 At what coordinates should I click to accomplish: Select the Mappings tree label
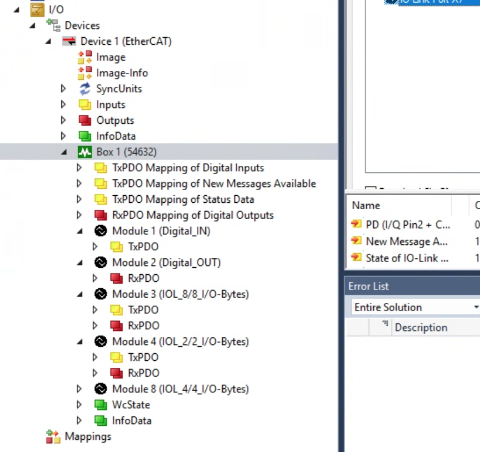tap(88, 437)
